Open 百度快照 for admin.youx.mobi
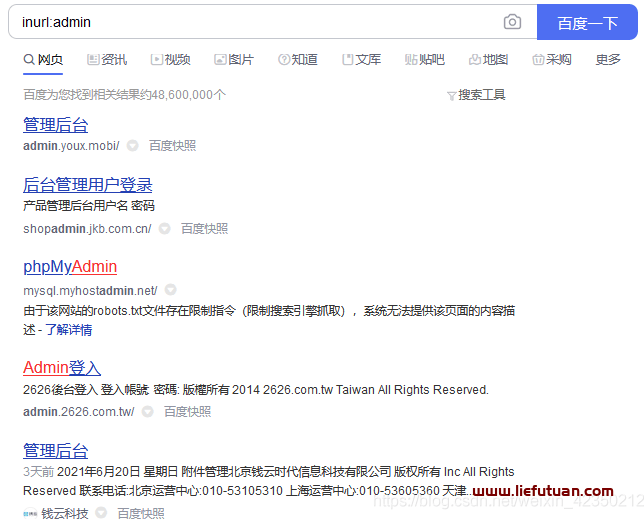The image size is (644, 526). (172, 146)
